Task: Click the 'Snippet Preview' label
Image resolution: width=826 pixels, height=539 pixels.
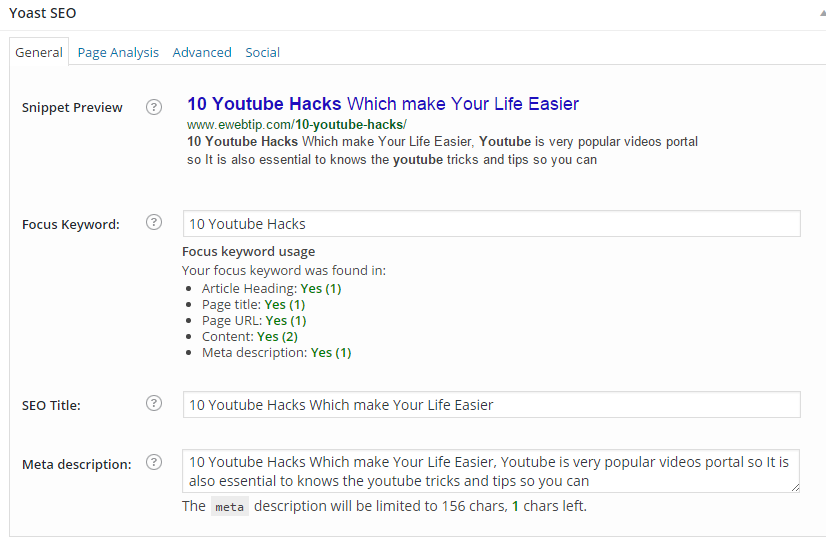Action: click(72, 108)
